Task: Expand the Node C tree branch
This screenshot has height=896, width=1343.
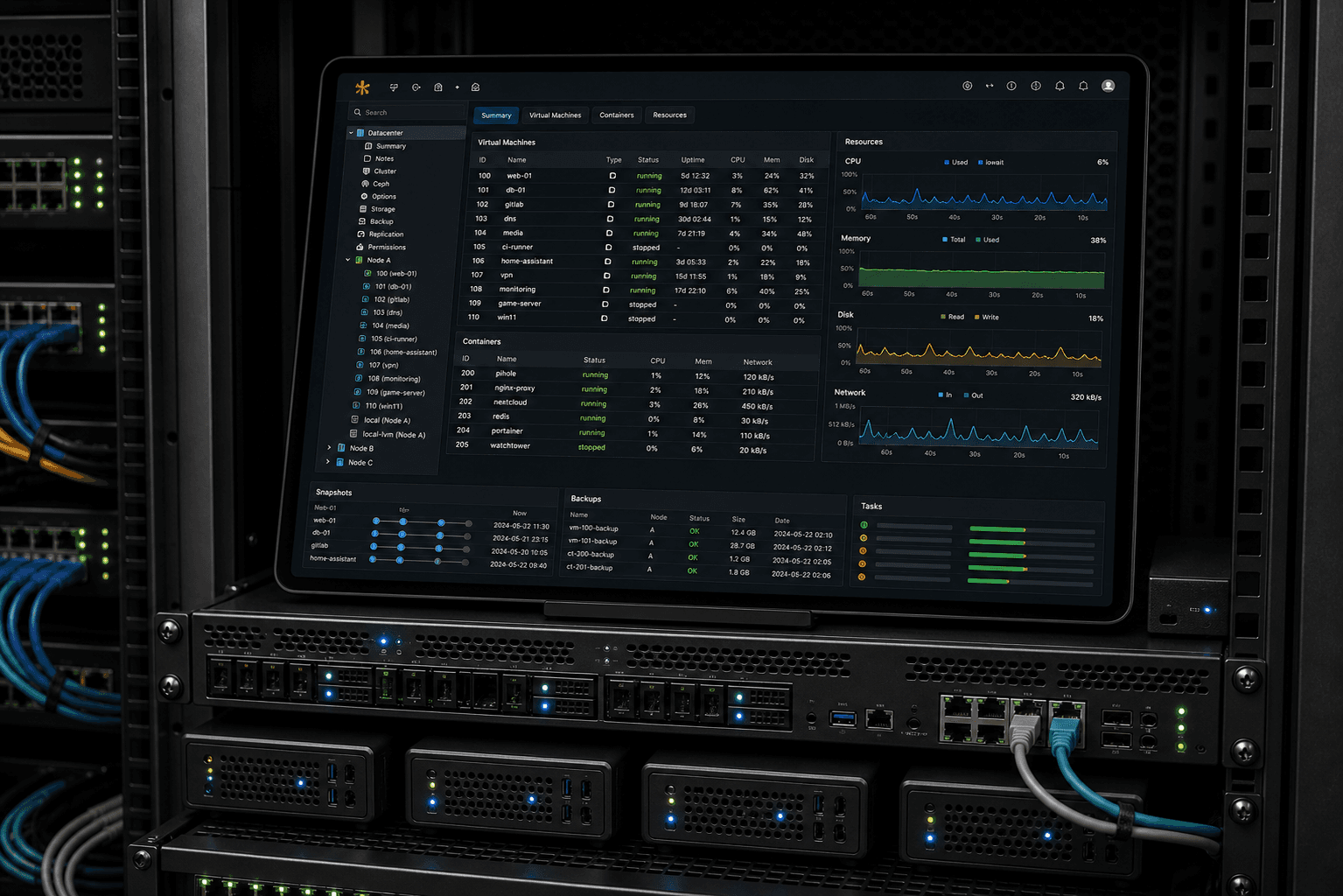Action: [327, 462]
